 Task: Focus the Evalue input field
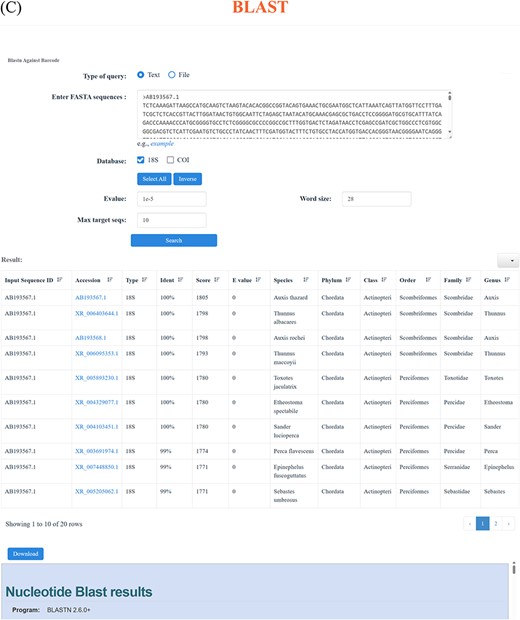(172, 199)
